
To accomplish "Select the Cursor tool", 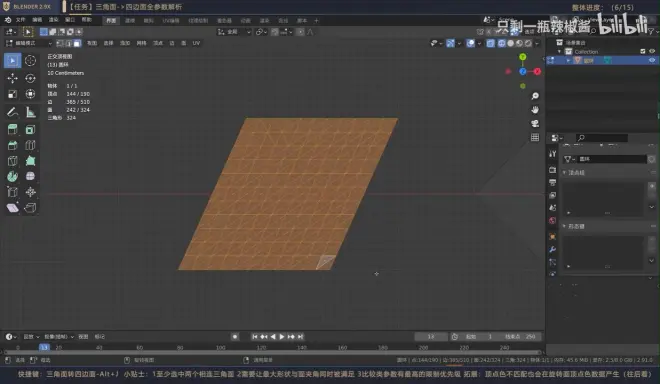I will point(30,61).
